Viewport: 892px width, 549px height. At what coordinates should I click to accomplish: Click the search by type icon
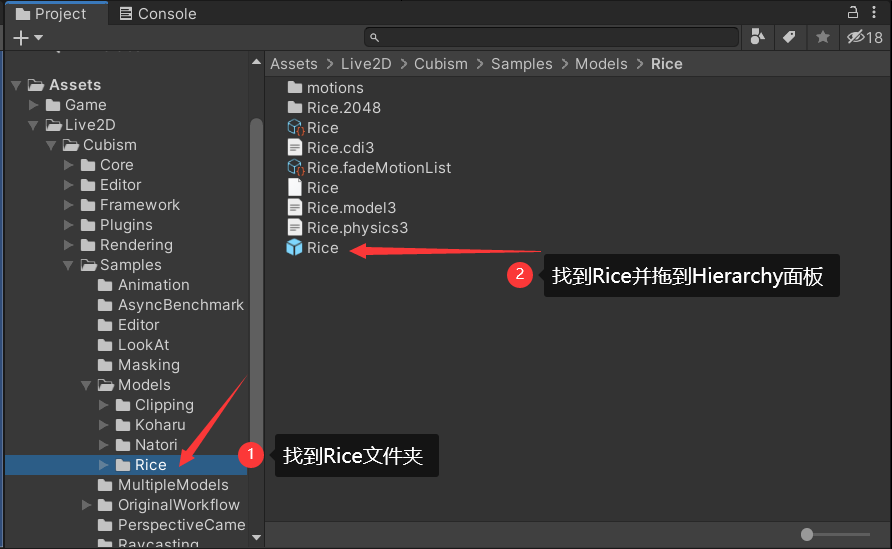757,37
